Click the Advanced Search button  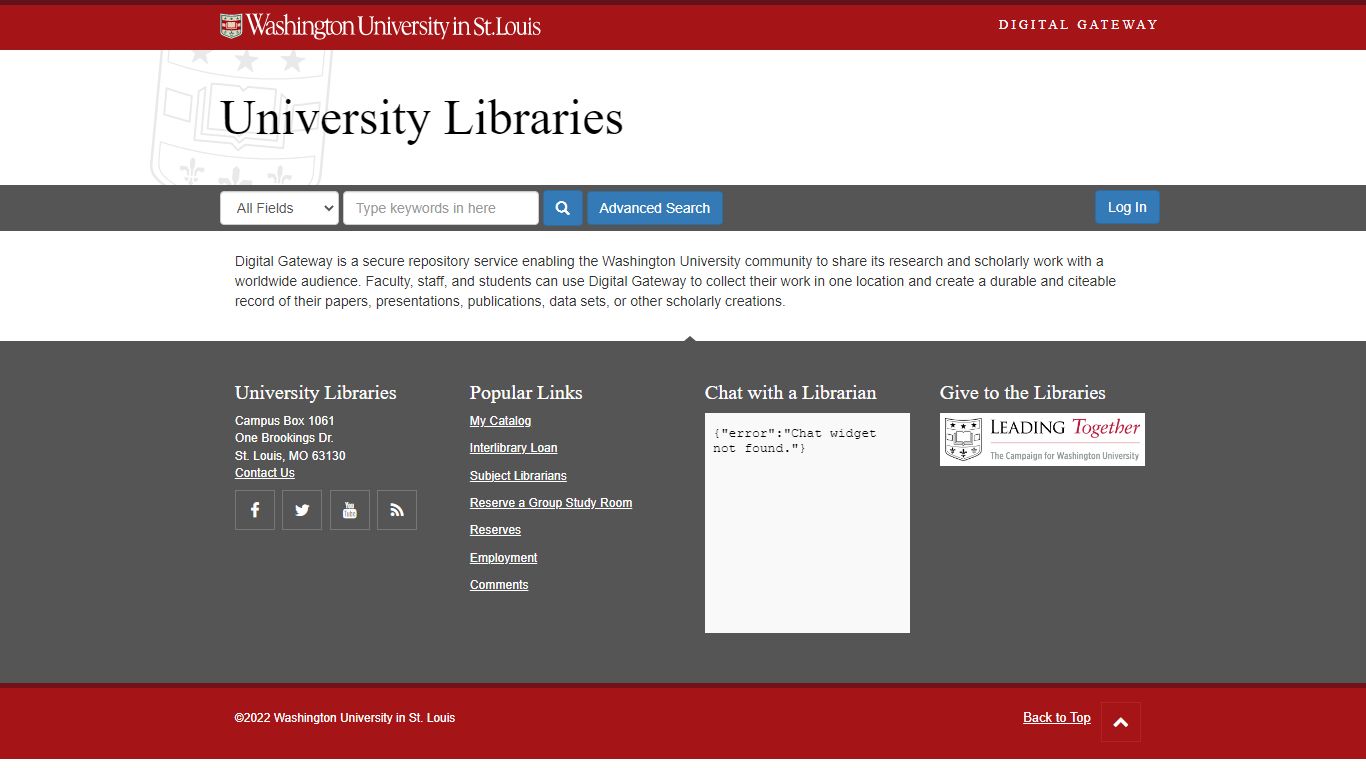point(654,208)
